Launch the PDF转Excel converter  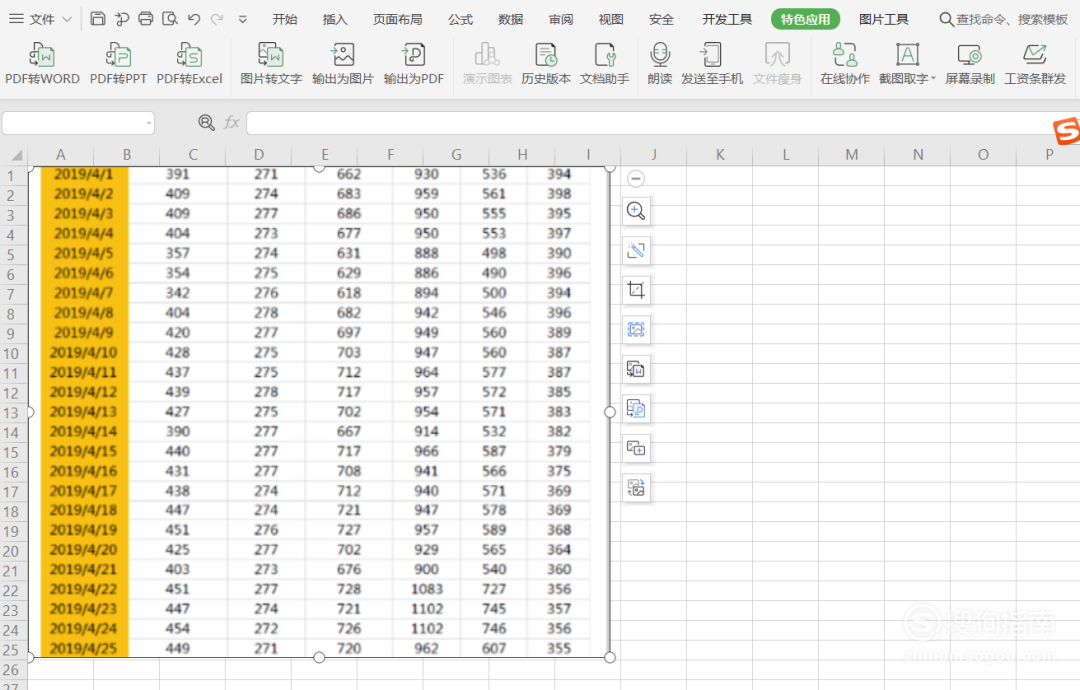pos(189,63)
